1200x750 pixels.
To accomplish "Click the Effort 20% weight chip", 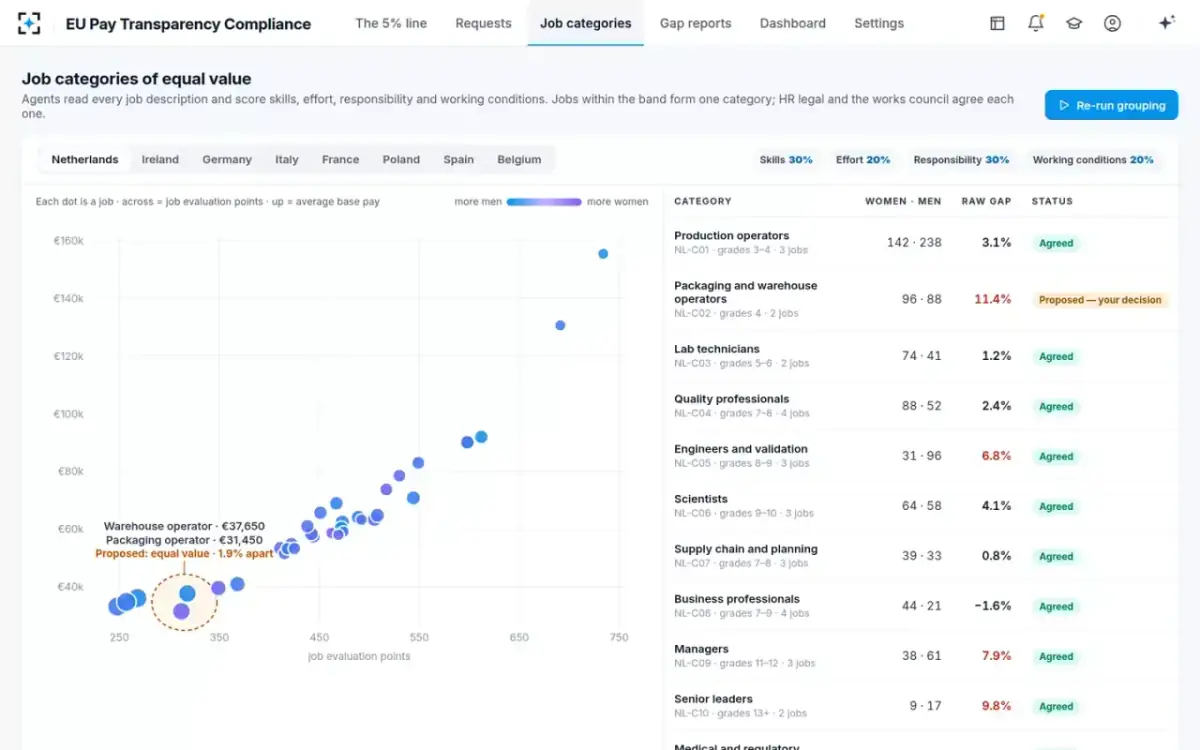I will [x=863, y=160].
